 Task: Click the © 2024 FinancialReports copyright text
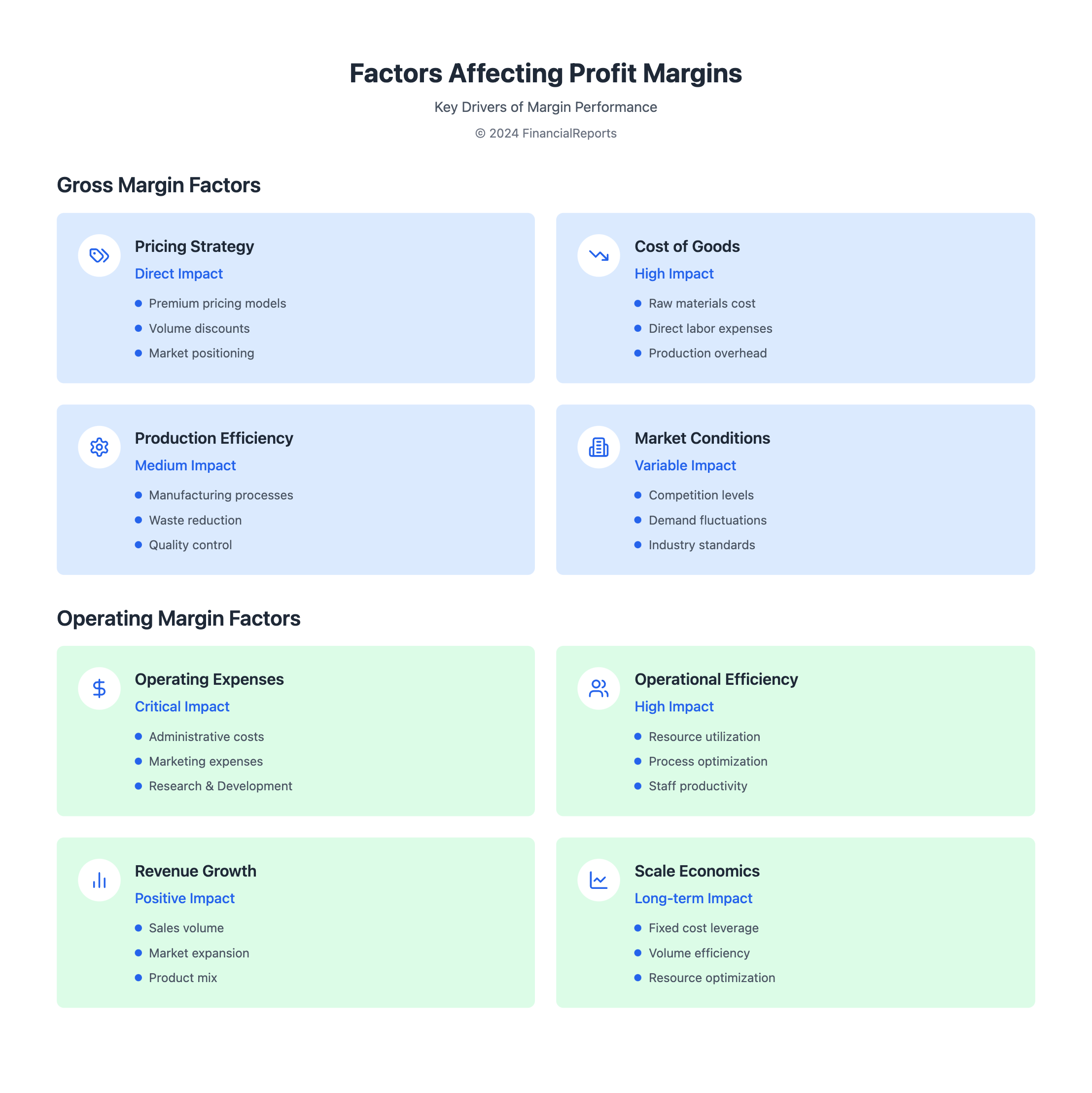[x=545, y=134]
